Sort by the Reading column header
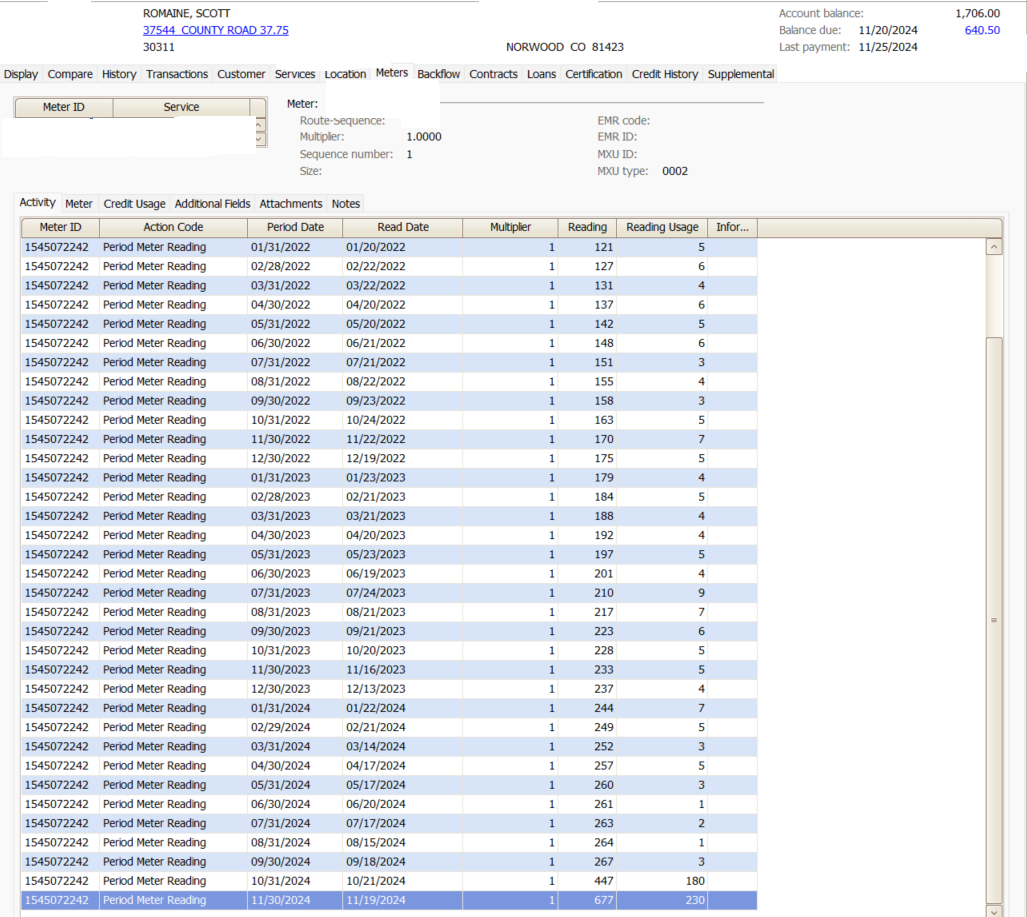 (x=587, y=227)
